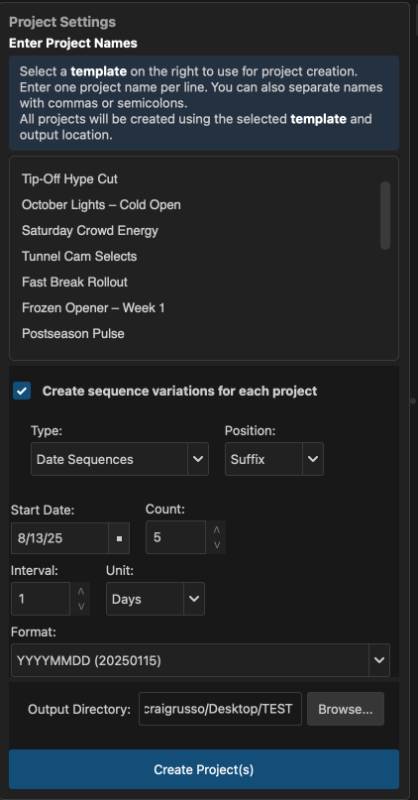The image size is (418, 800).
Task: Focus the Count number field
Action: coord(178,538)
